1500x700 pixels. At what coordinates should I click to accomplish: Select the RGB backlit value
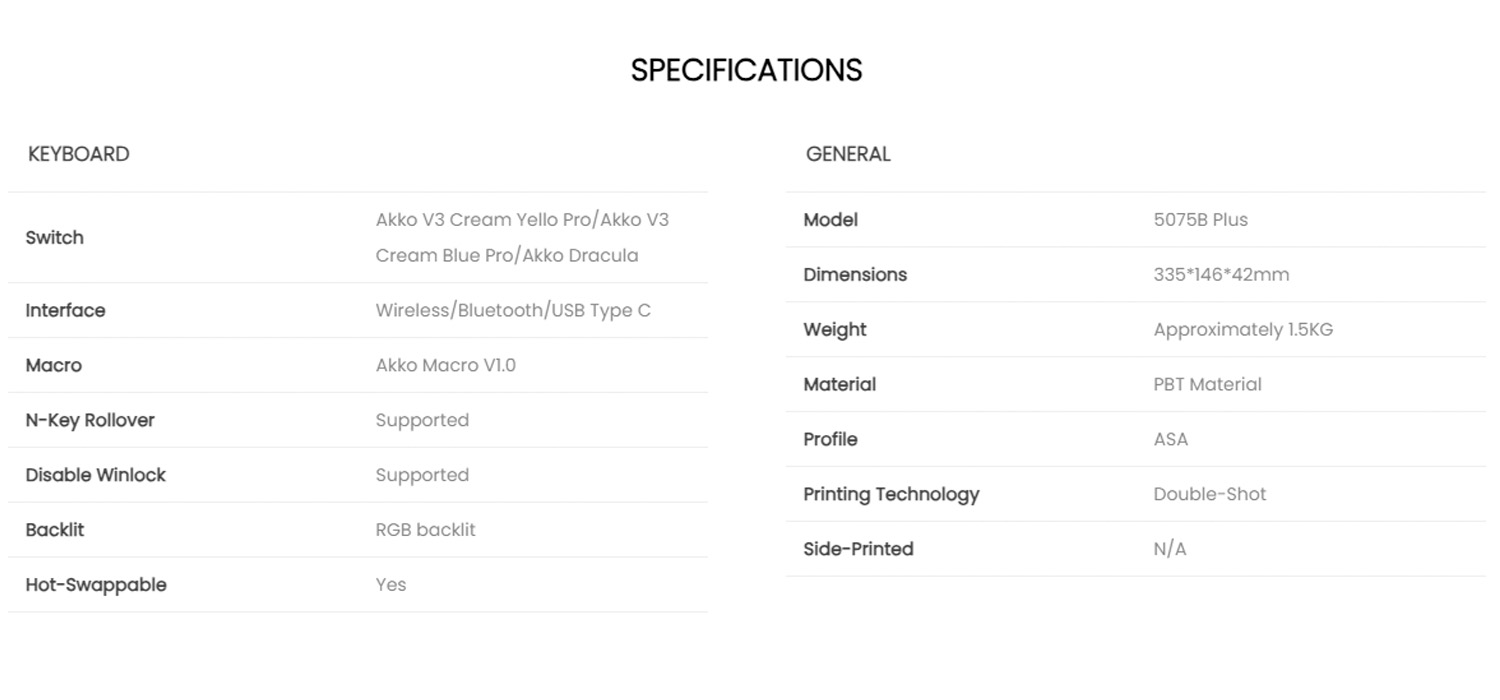(x=426, y=530)
